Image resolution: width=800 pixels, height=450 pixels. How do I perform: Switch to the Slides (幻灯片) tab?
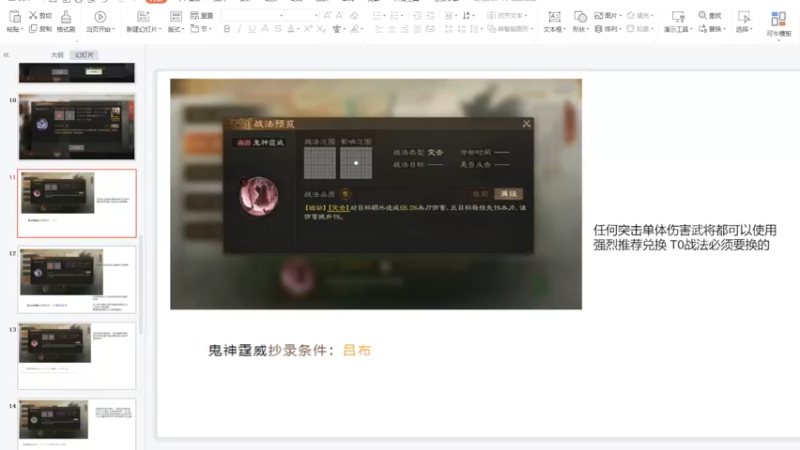coord(84,55)
